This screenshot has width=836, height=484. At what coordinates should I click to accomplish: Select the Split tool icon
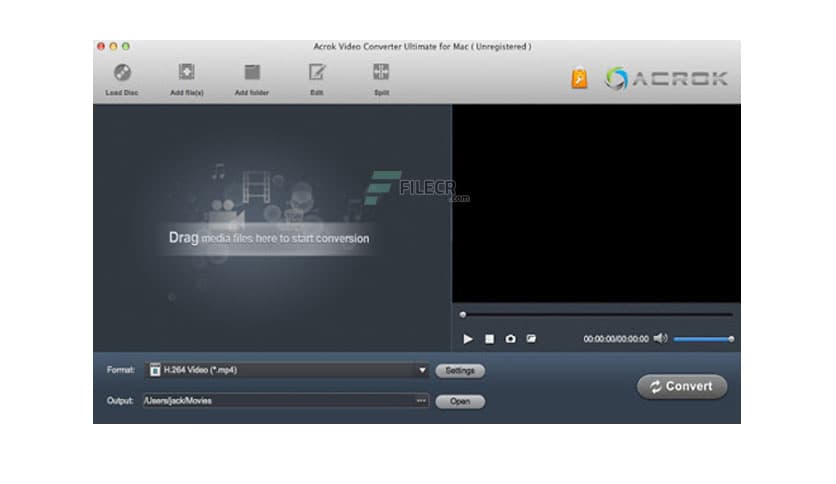[381, 79]
